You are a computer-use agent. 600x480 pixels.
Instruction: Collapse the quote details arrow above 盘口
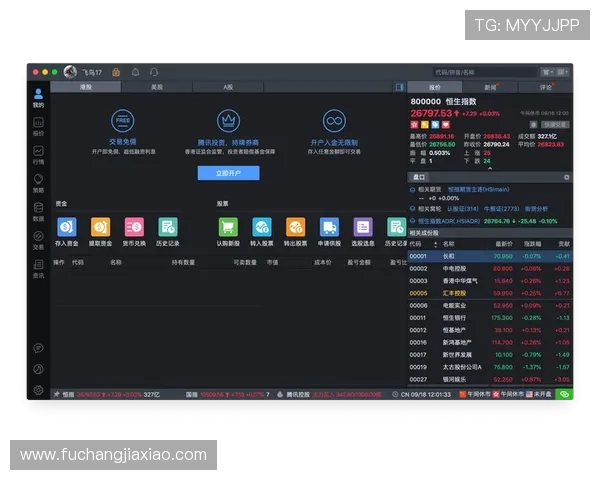(489, 167)
